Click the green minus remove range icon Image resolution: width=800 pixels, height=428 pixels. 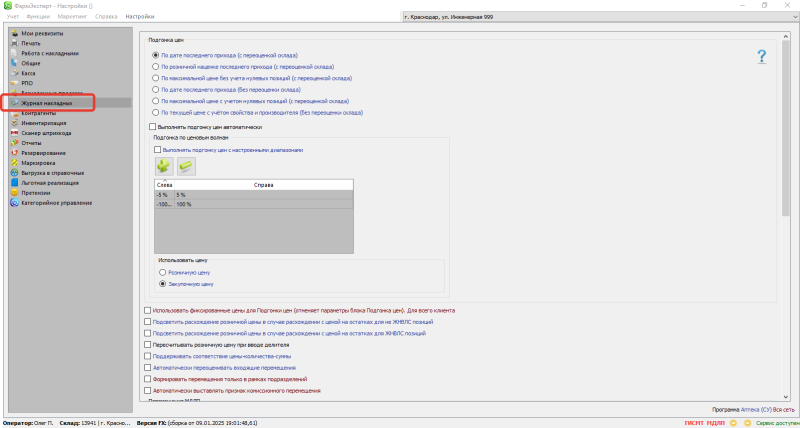tap(185, 166)
